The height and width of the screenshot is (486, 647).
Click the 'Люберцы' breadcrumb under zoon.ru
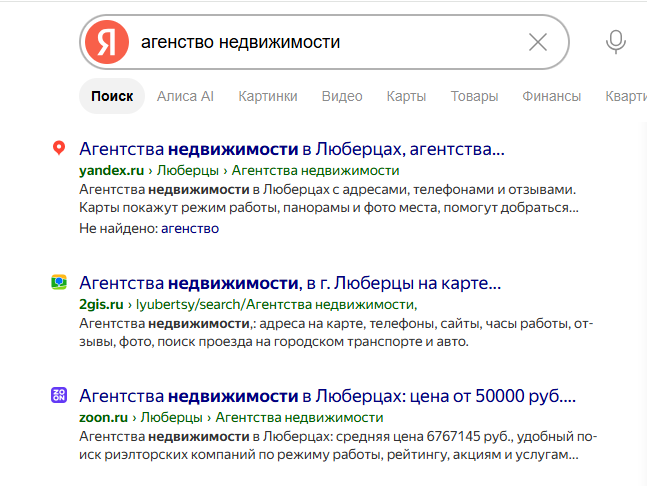(172, 418)
